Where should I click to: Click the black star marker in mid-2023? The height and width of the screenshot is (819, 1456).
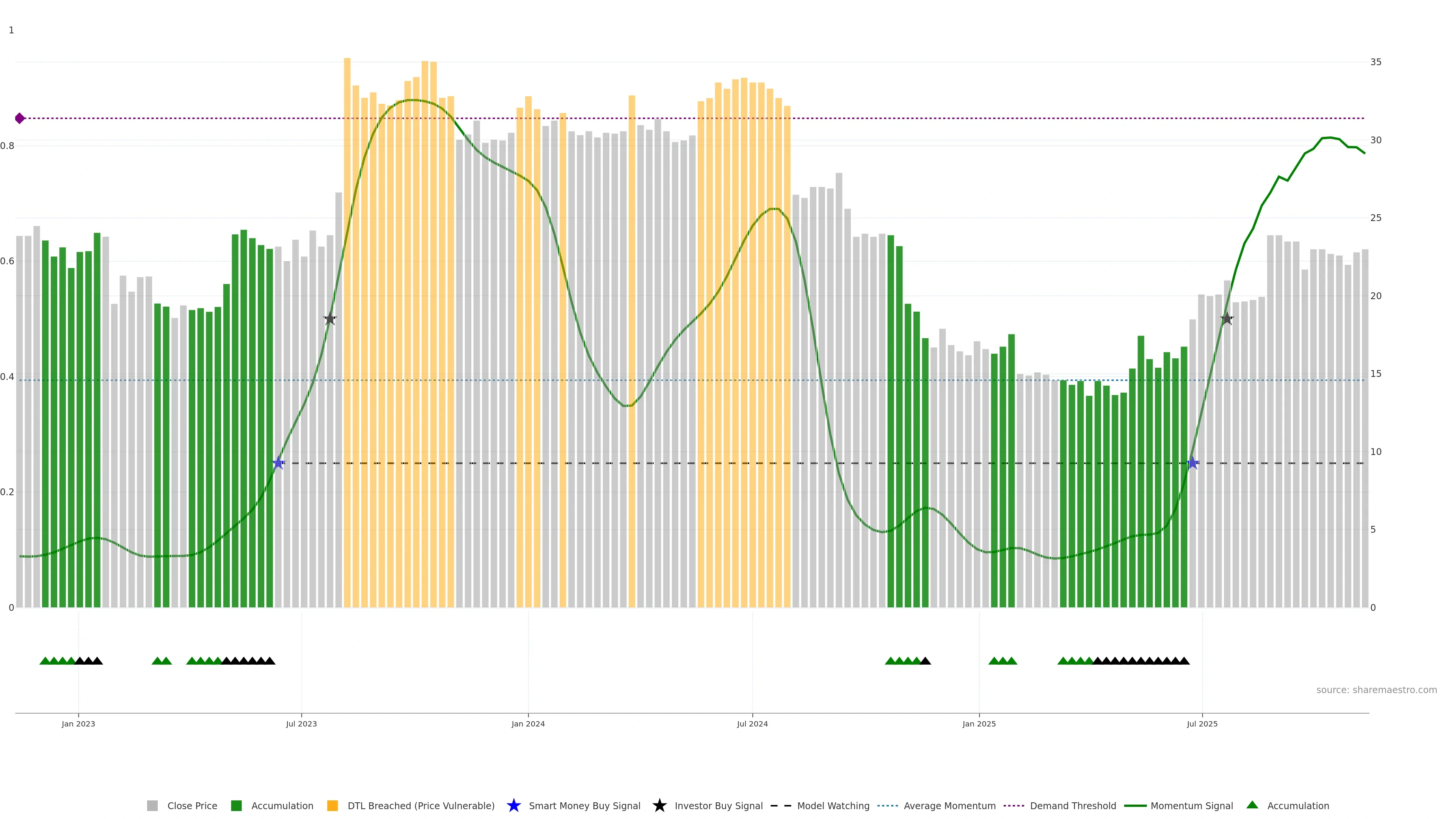(330, 319)
